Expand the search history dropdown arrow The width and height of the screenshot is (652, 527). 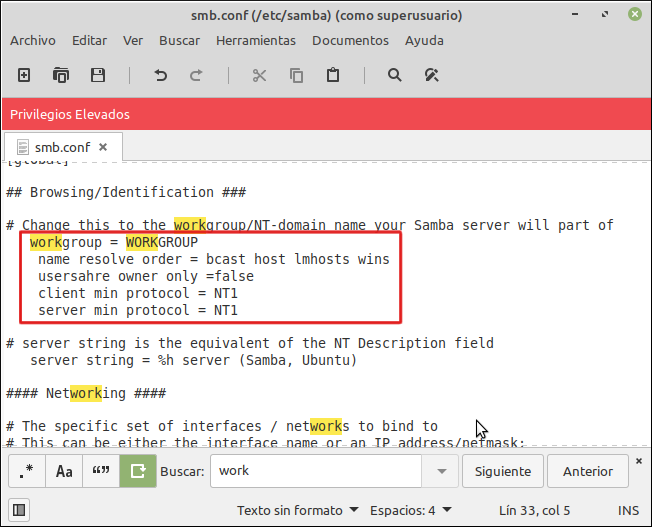pos(441,471)
